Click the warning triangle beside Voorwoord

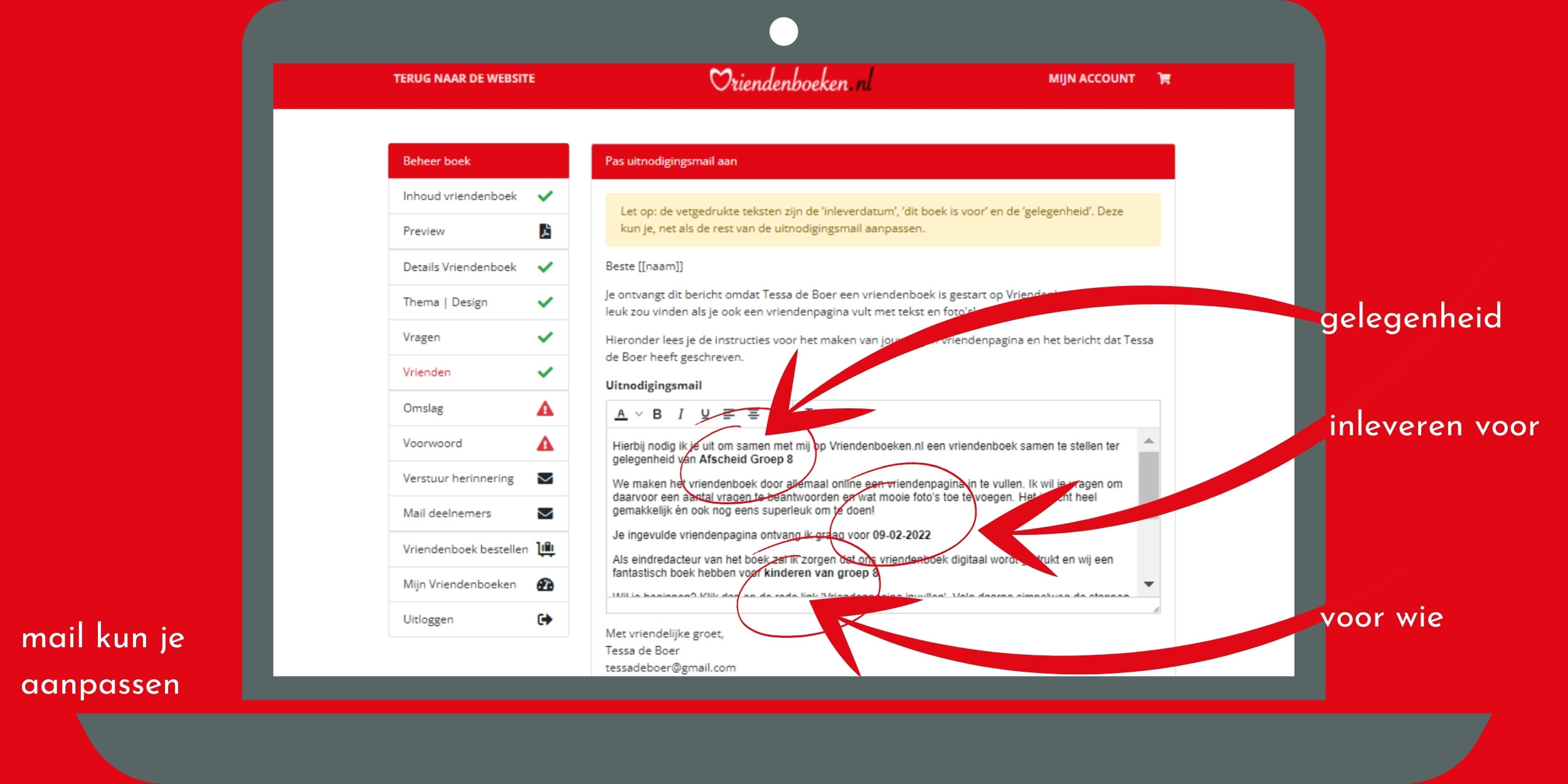(x=545, y=444)
